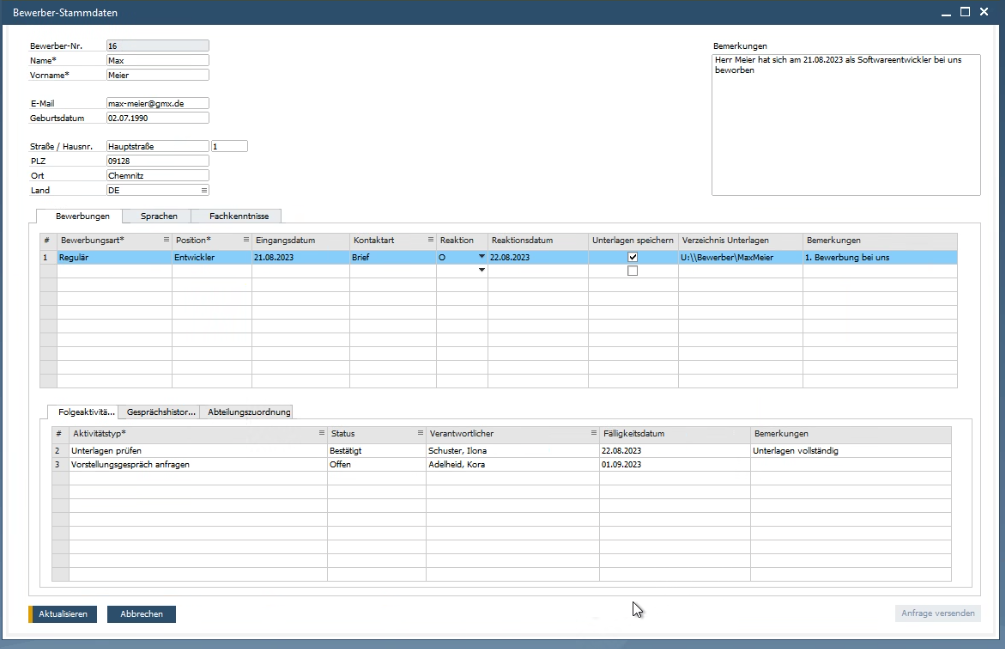Switch to the Sprachen tab
1005x649 pixels.
click(157, 215)
